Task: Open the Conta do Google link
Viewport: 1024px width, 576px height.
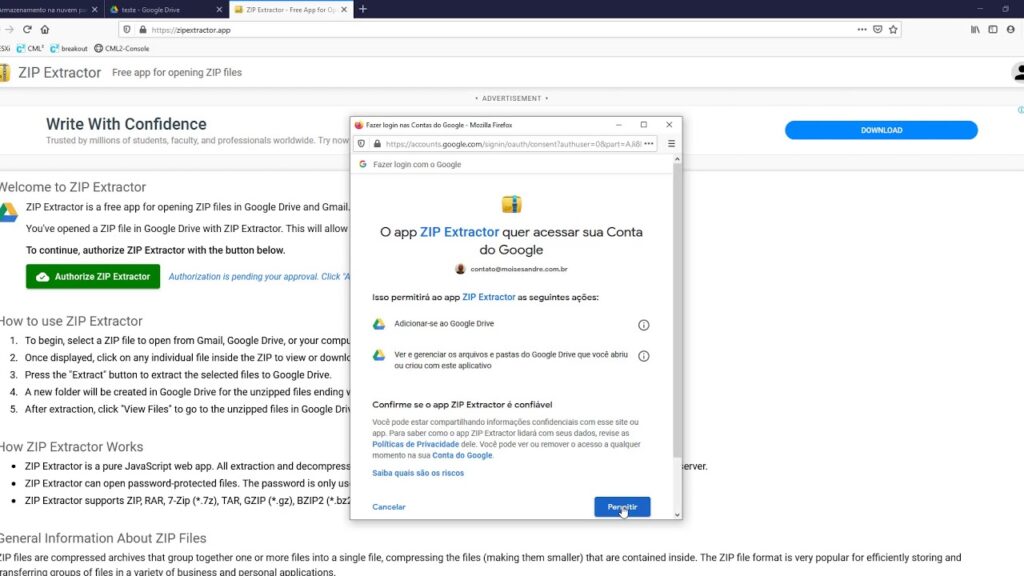Action: [462, 455]
